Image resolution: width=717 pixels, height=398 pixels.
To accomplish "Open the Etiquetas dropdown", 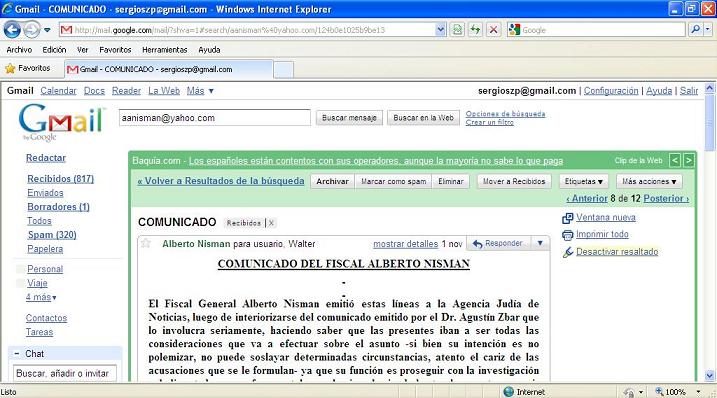I will pyautogui.click(x=583, y=182).
